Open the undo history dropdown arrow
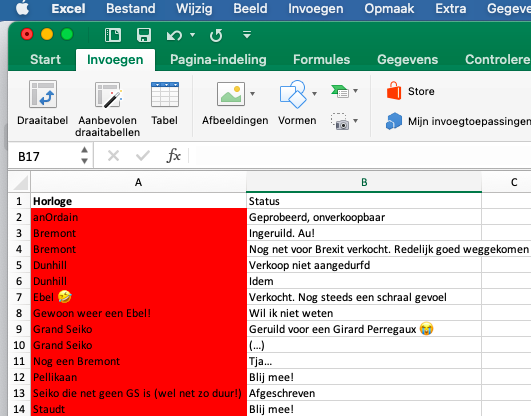The image size is (531, 416). point(192,35)
